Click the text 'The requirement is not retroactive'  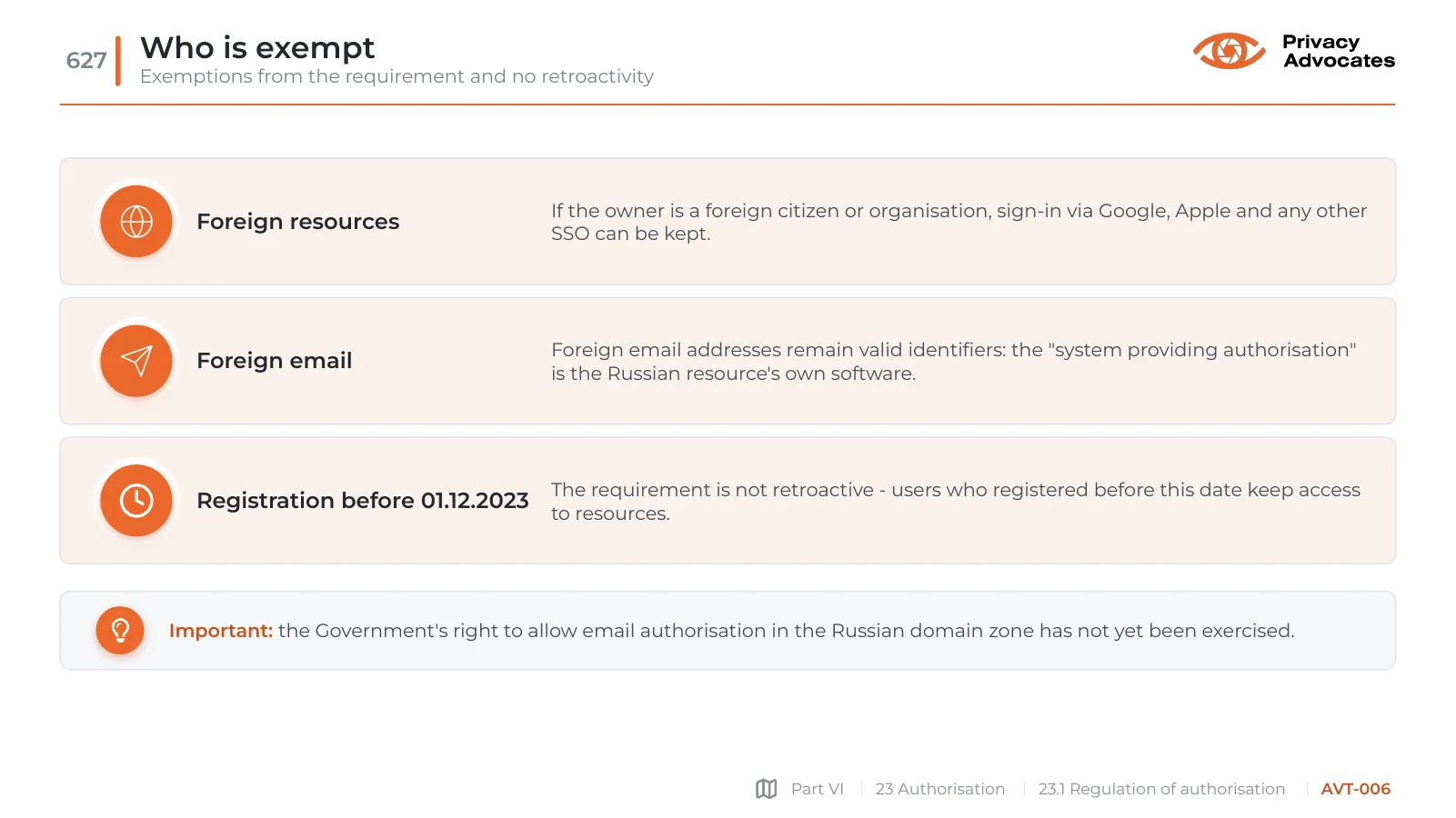click(956, 502)
